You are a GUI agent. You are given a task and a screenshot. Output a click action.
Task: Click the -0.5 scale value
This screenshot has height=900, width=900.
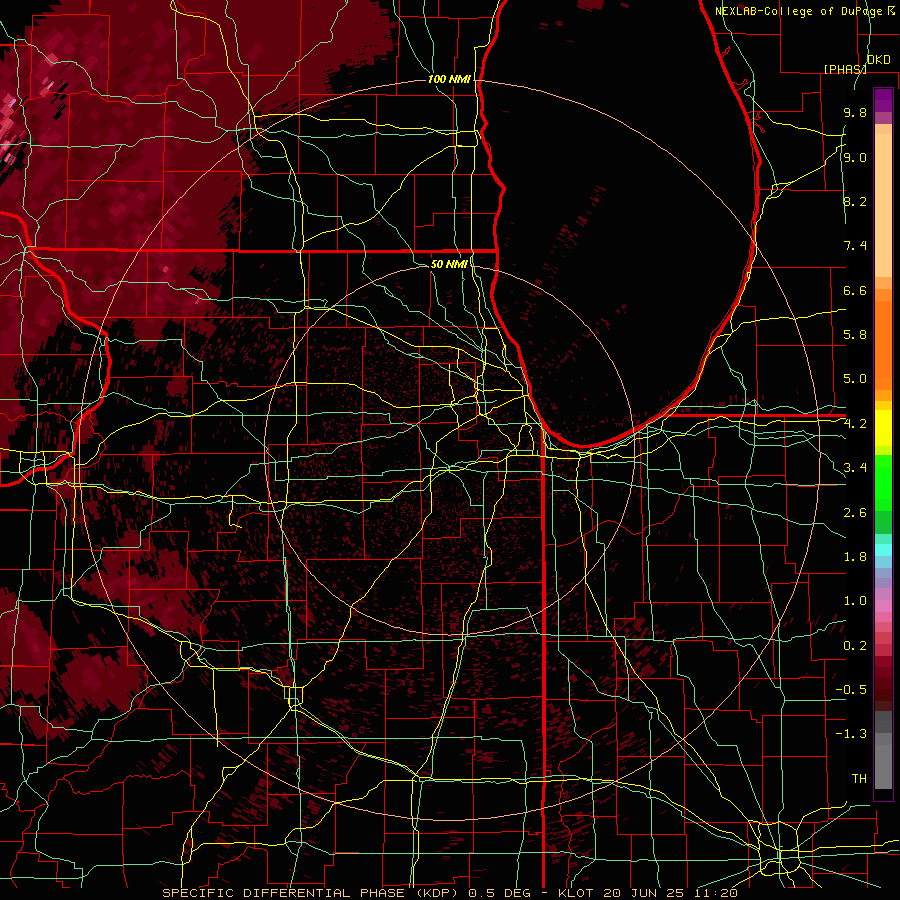851,690
